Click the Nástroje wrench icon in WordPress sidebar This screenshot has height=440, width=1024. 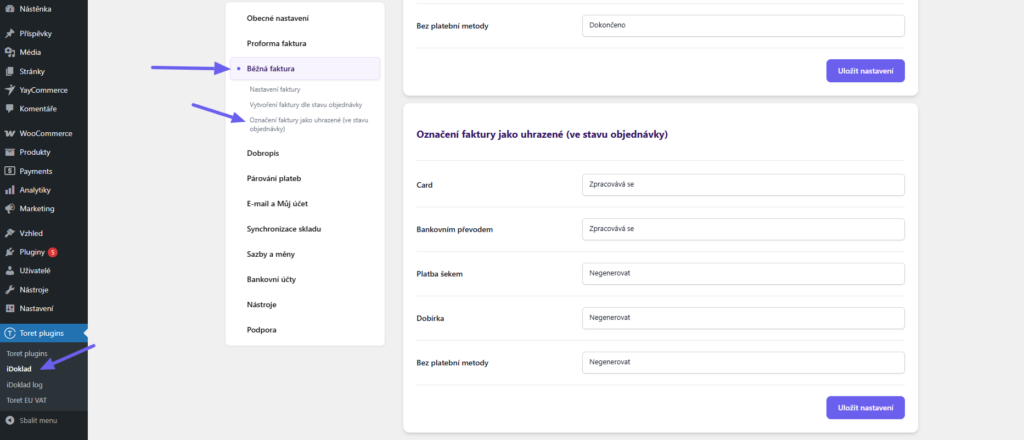coord(10,289)
